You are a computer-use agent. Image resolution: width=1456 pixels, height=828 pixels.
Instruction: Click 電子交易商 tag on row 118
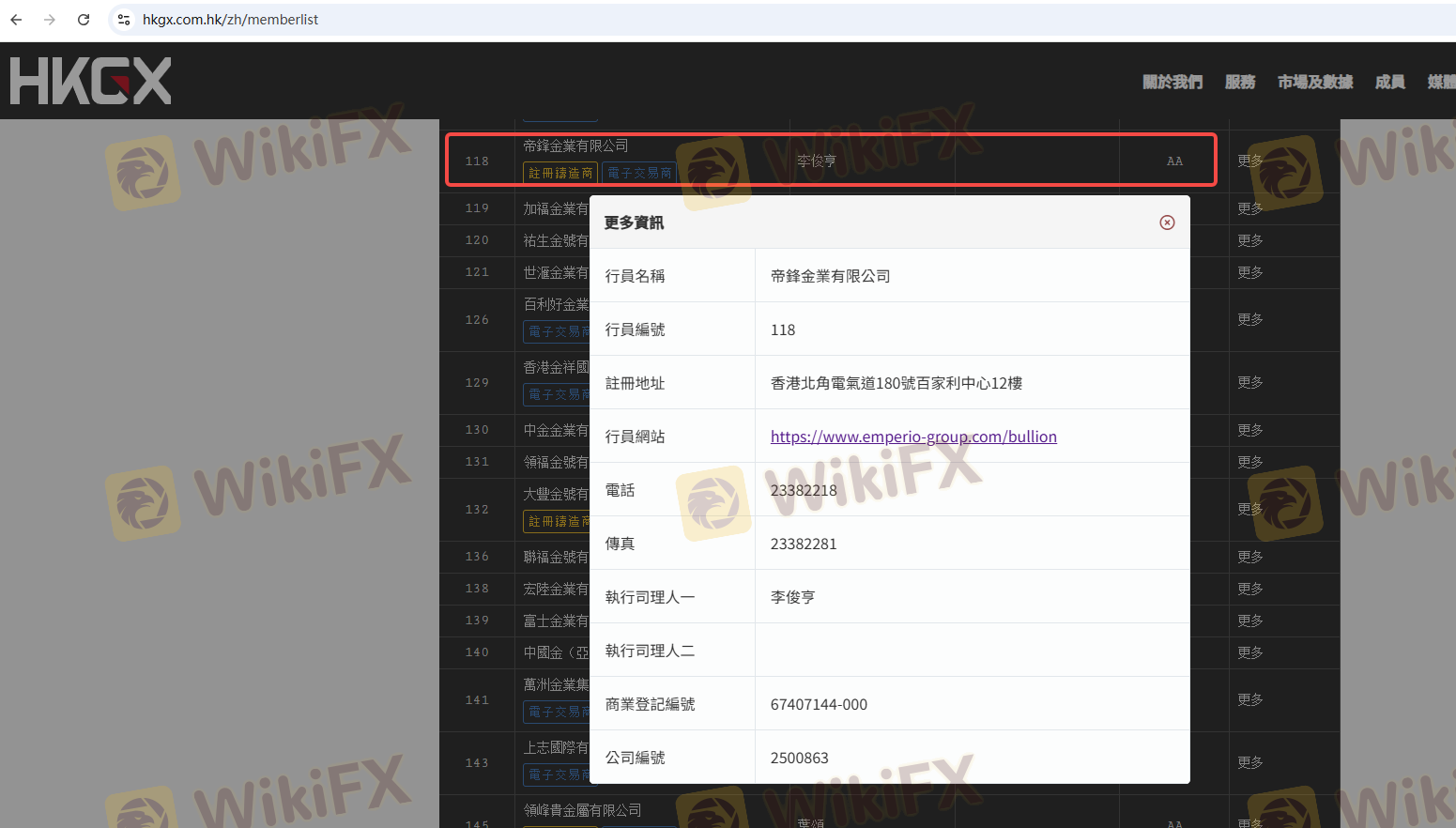639,173
